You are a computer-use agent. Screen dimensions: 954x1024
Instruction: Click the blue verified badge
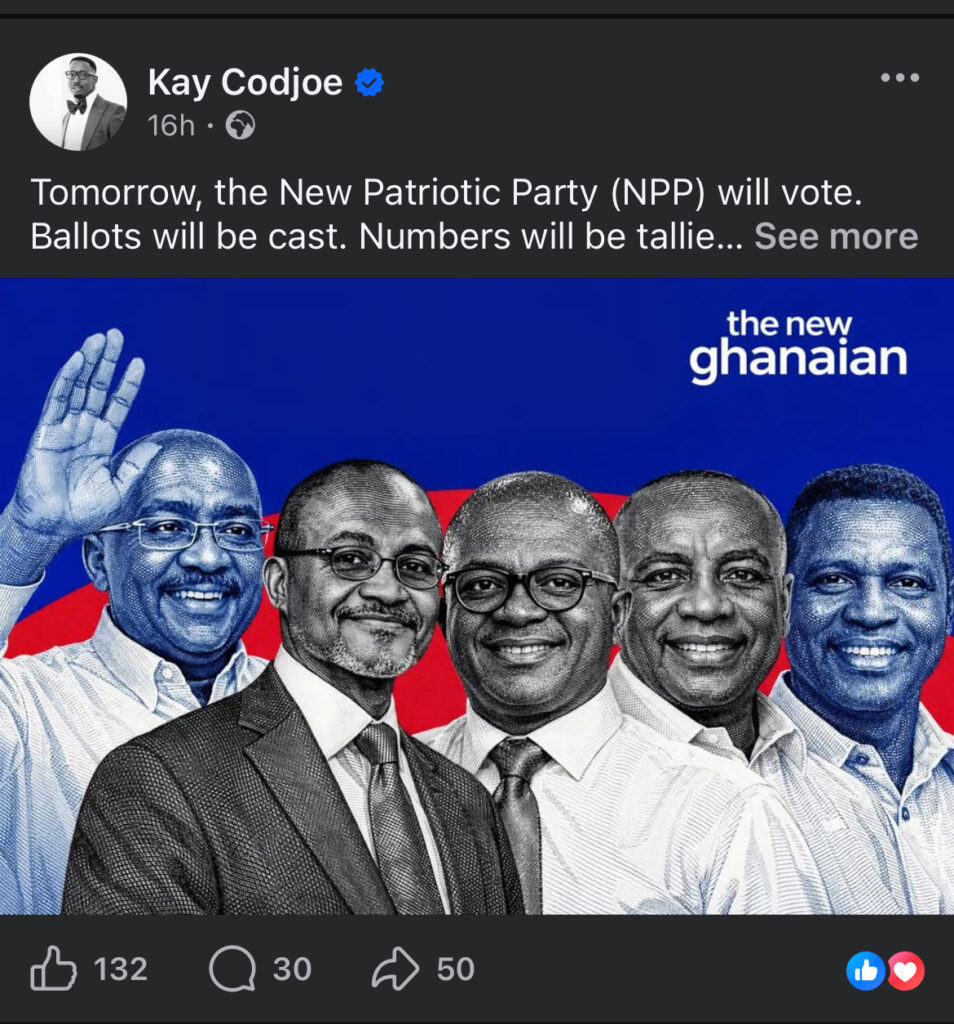370,83
